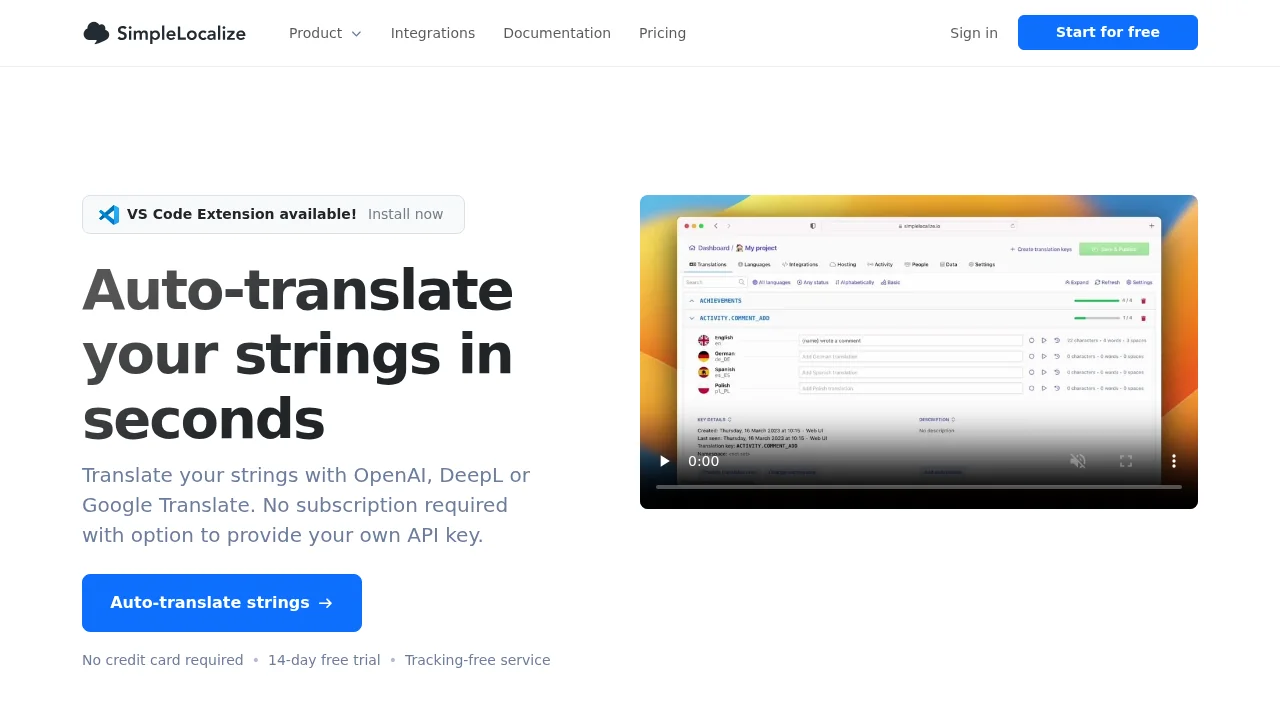Click the VS Code icon in the extension banner

pos(108,214)
